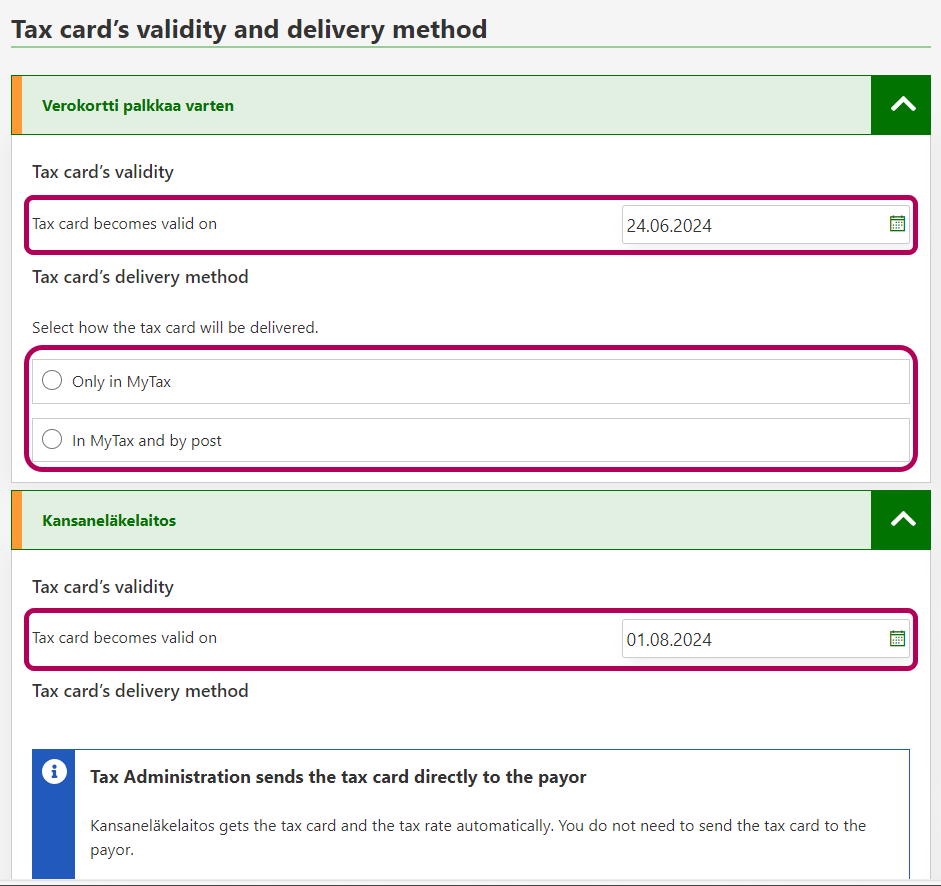The image size is (941, 886).
Task: Click the "Kansaneläkelaitos" green section title
Action: (109, 520)
